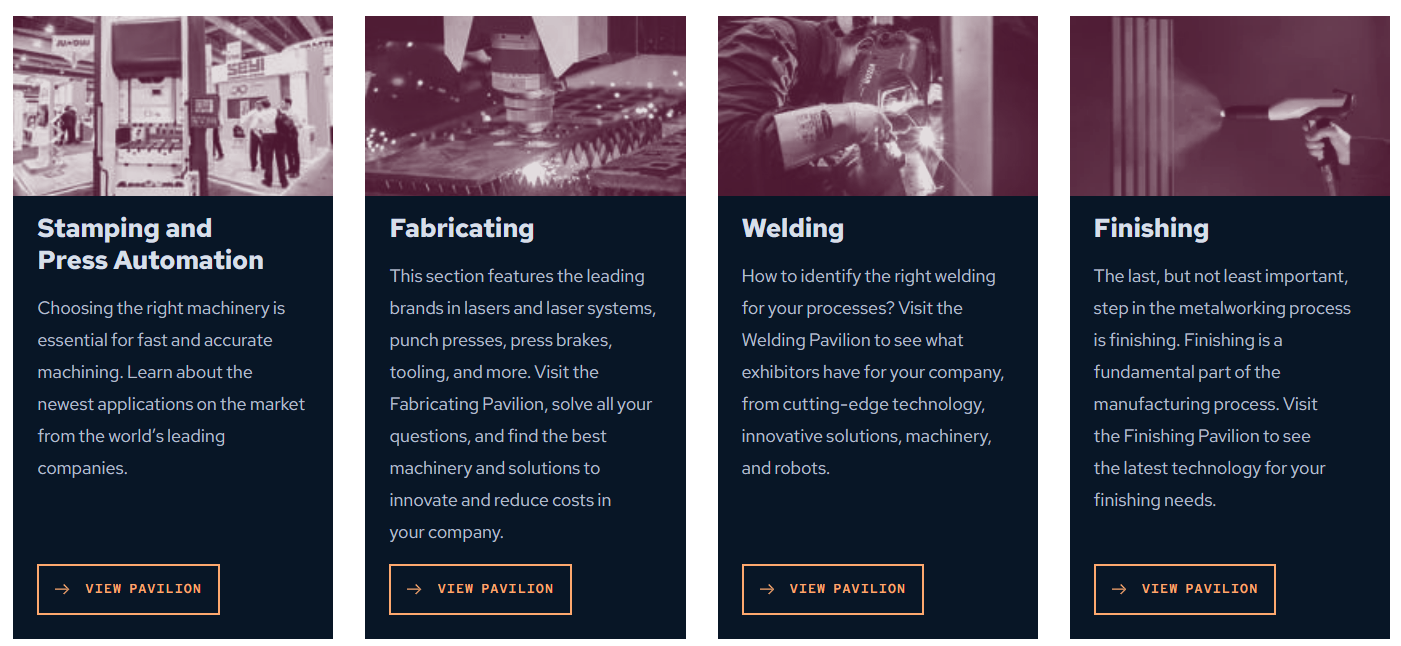Click arrow icon in Welding pavilion button
The height and width of the screenshot is (646, 1401).
click(x=767, y=589)
